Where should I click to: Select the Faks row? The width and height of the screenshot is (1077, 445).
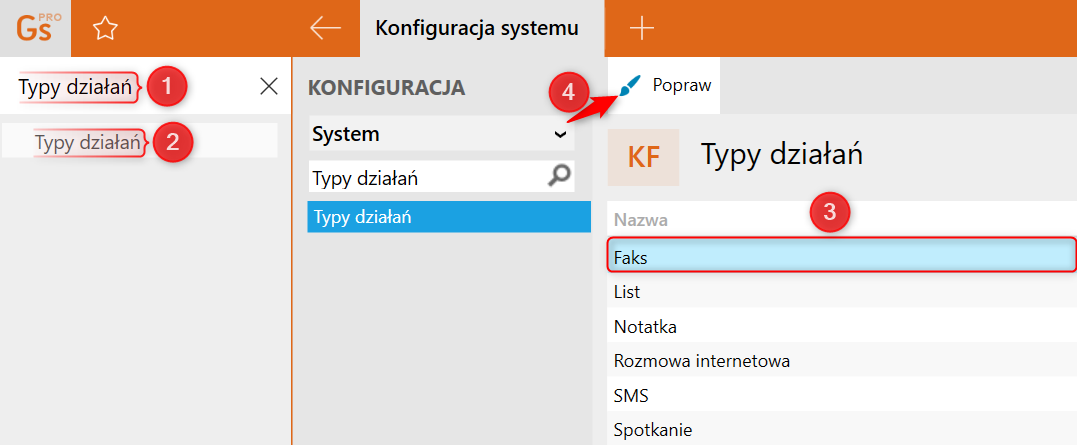tap(841, 257)
